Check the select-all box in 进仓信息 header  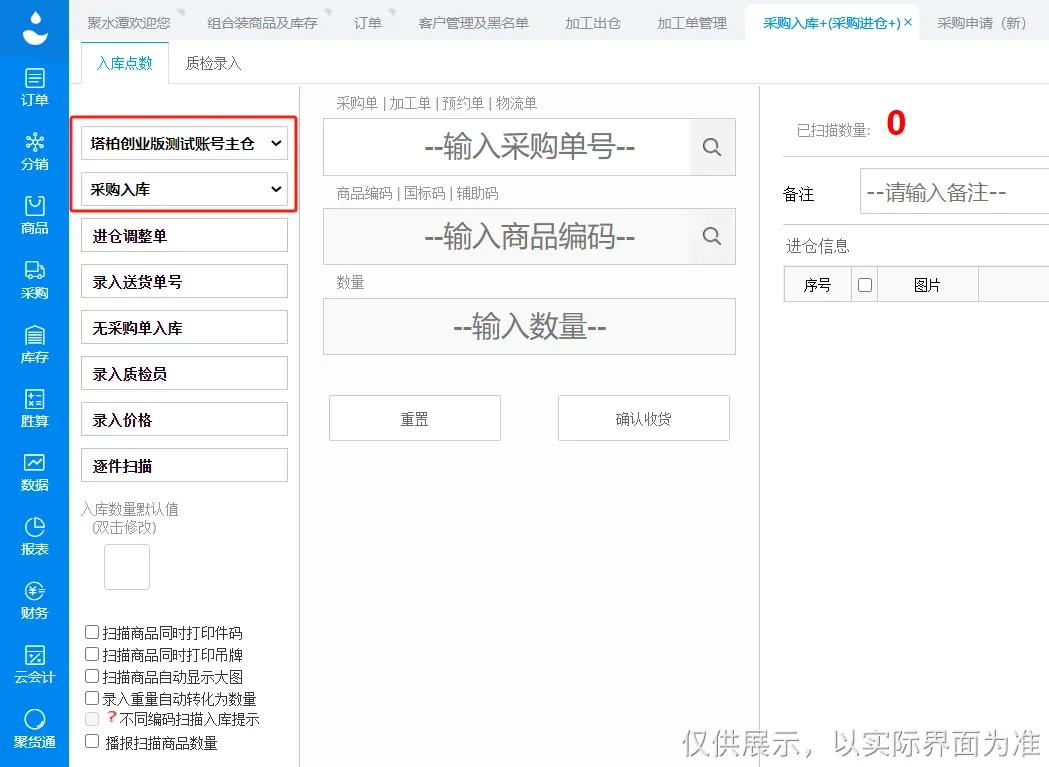point(864,285)
